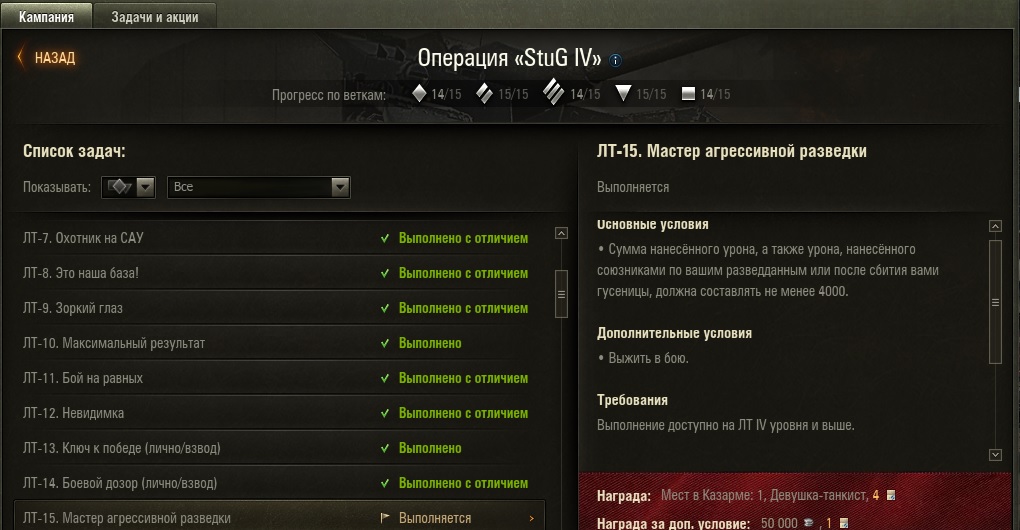The image size is (1020, 530).
Task: Select task ЛТ-13. Ключ к победе
Action: [278, 448]
